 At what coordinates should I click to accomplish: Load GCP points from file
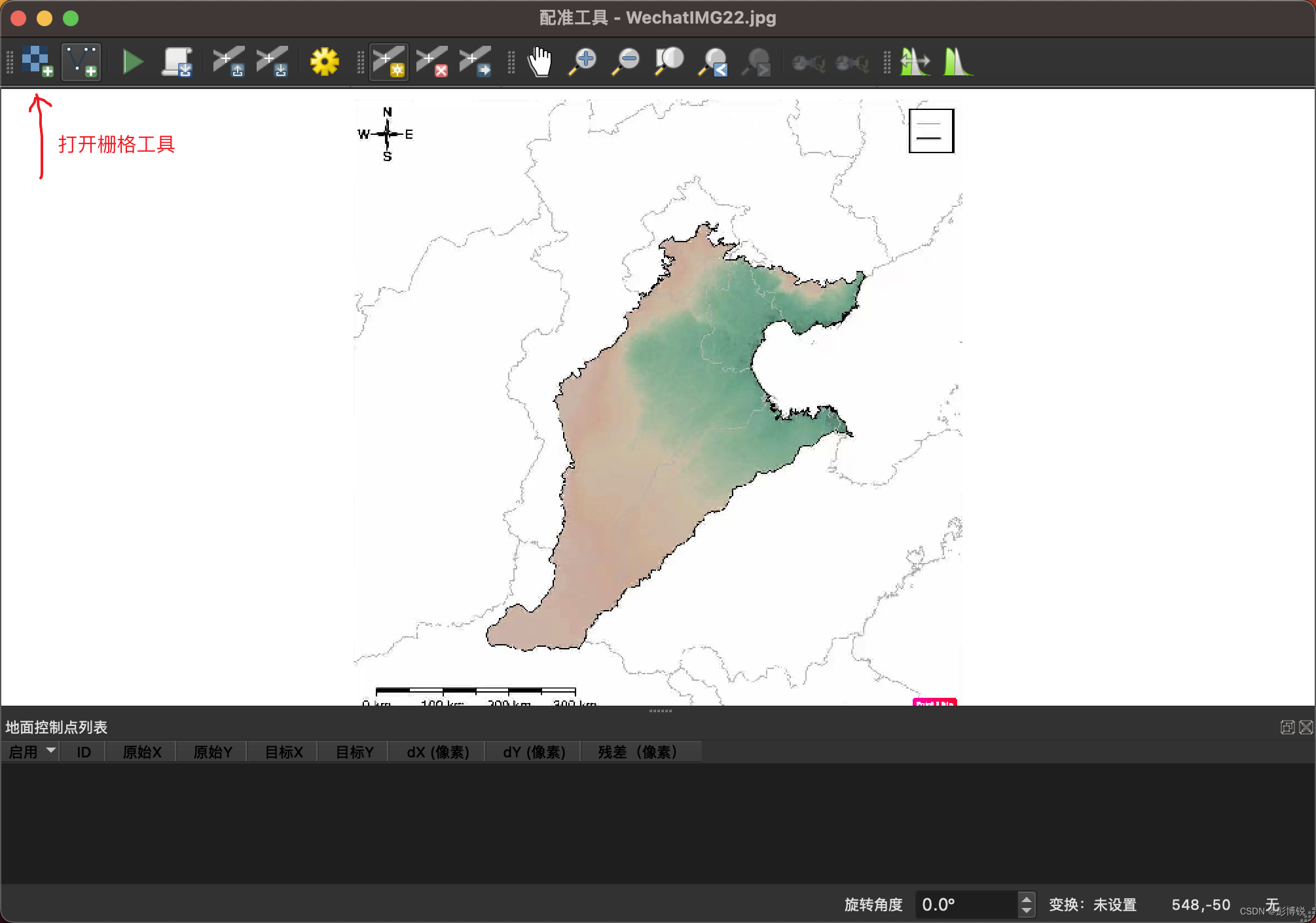(228, 62)
